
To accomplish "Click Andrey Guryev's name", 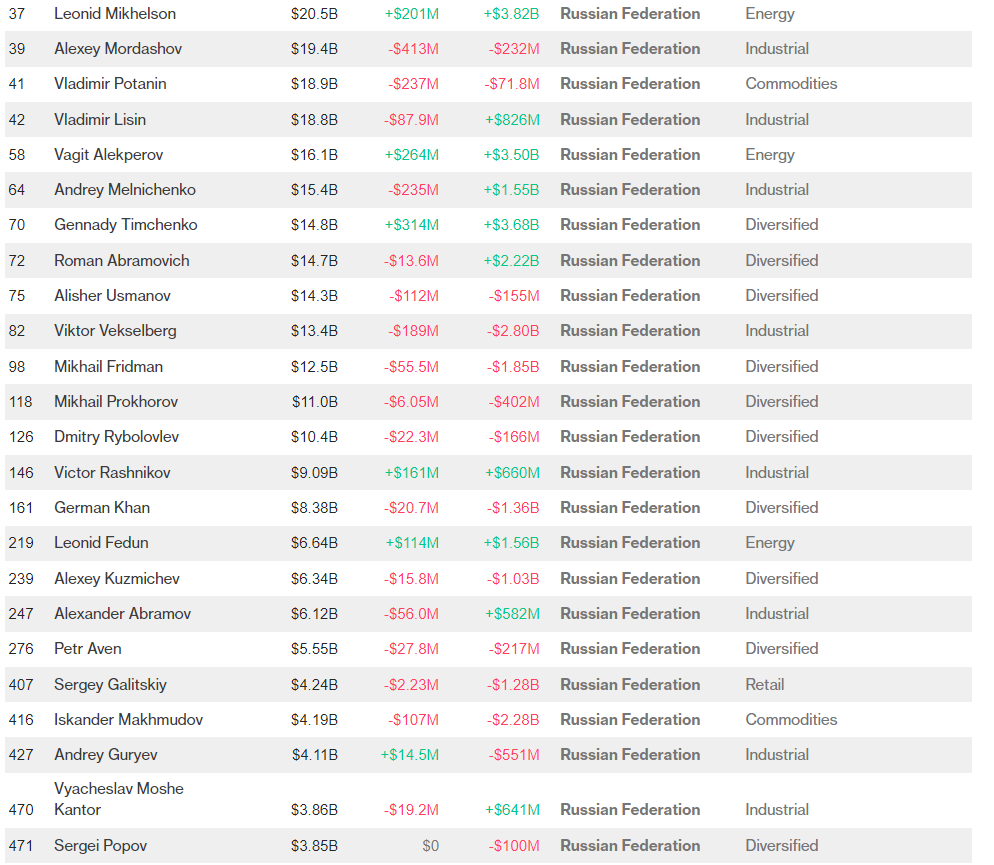I will (105, 755).
